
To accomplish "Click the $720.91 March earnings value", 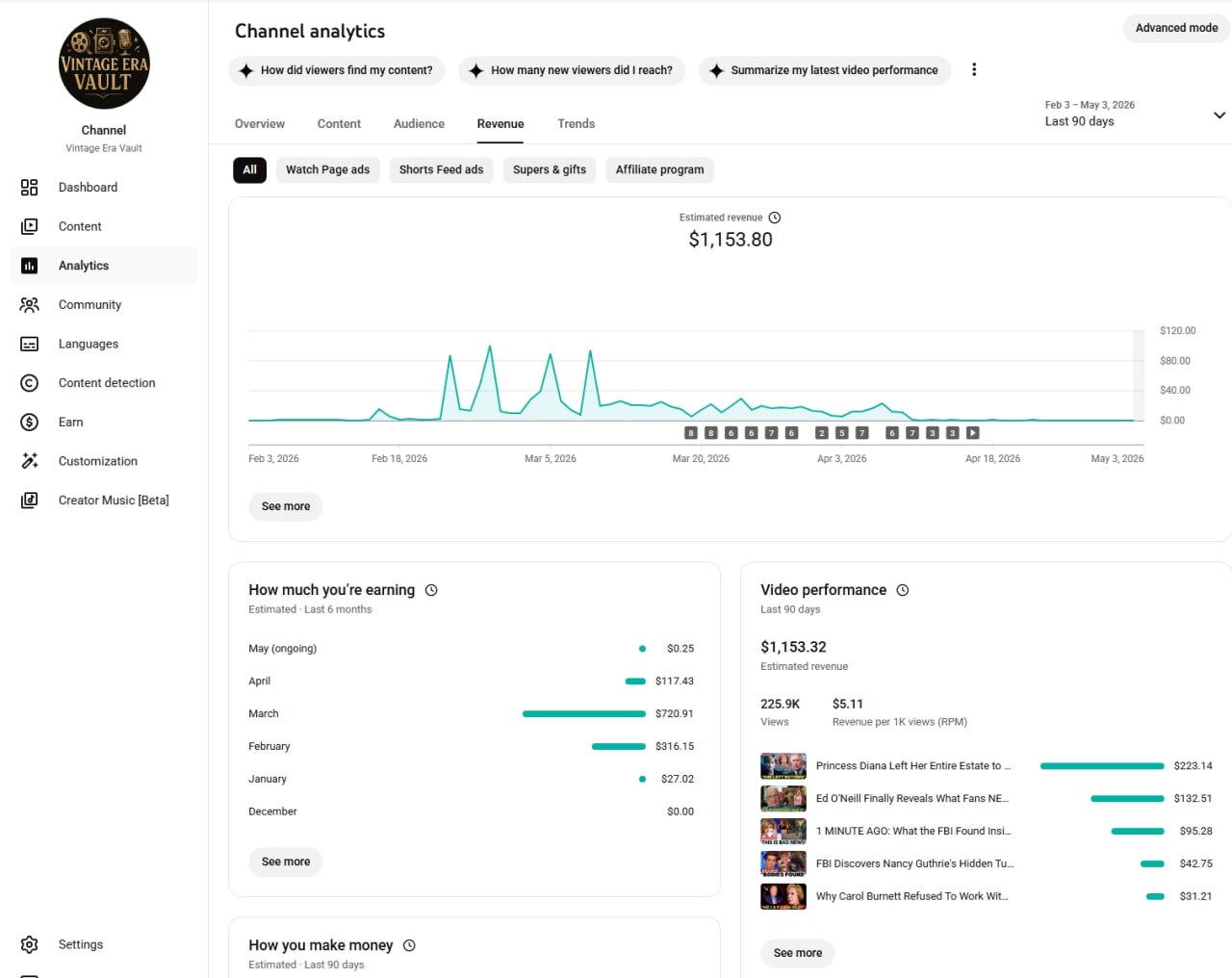I will coord(675,714).
